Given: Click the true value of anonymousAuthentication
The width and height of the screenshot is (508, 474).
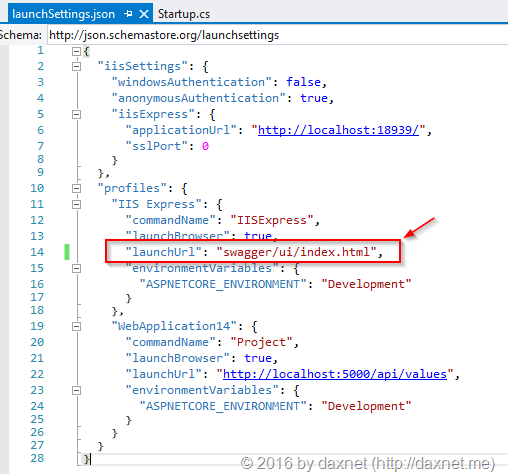Looking at the screenshot, I should 314,98.
